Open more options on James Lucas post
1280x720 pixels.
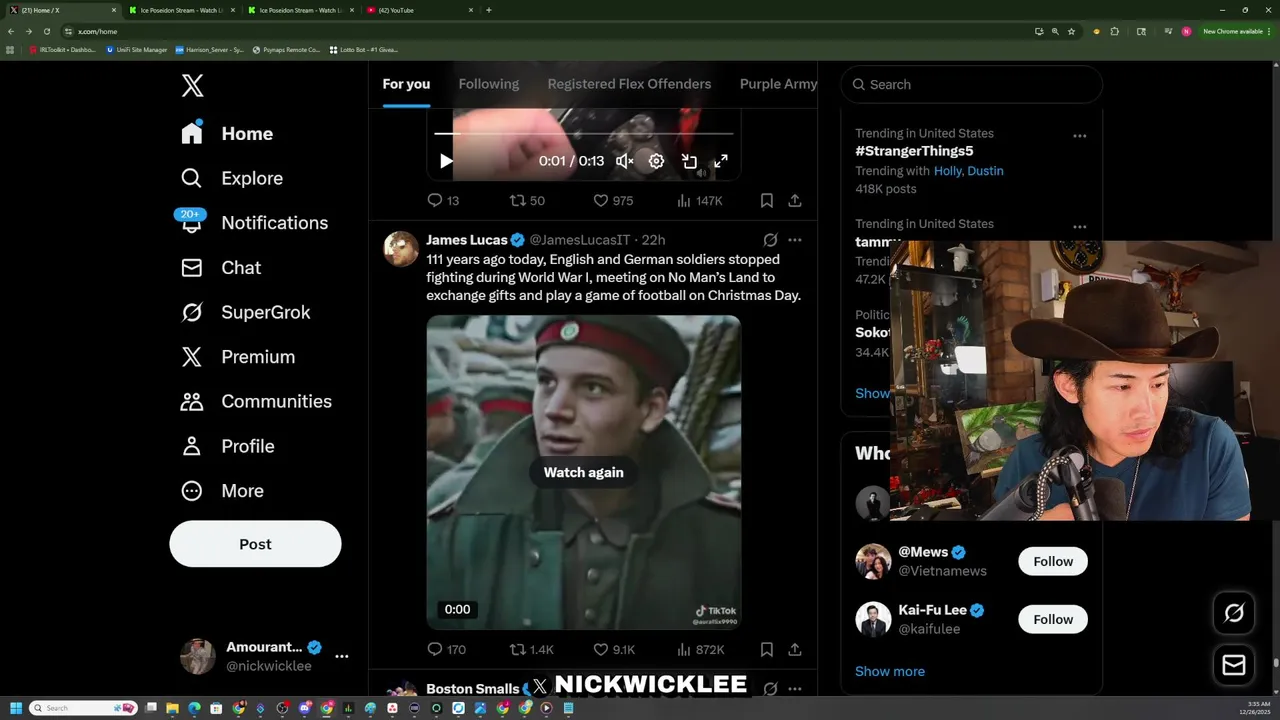click(795, 240)
